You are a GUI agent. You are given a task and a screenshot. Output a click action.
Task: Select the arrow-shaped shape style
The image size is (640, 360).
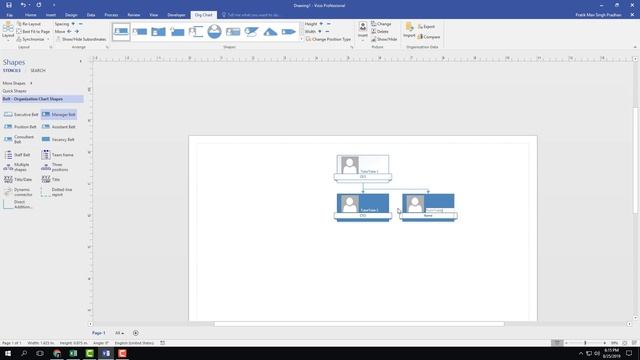[x=289, y=31]
